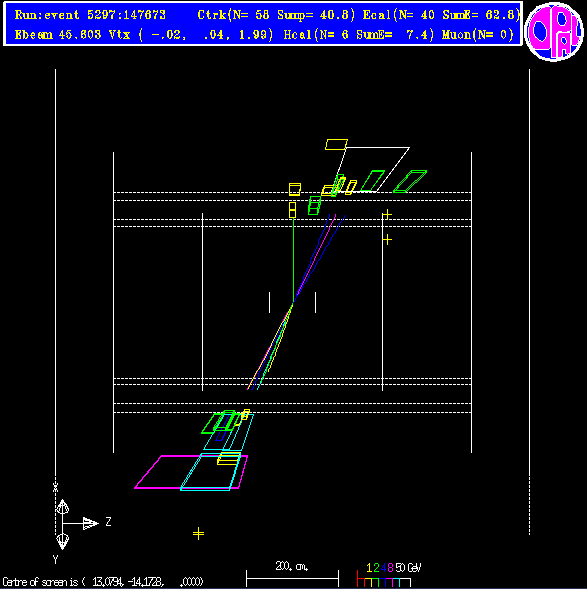The height and width of the screenshot is (589, 587).
Task: Click the Z axis arrow icon
Action: click(x=90, y=523)
